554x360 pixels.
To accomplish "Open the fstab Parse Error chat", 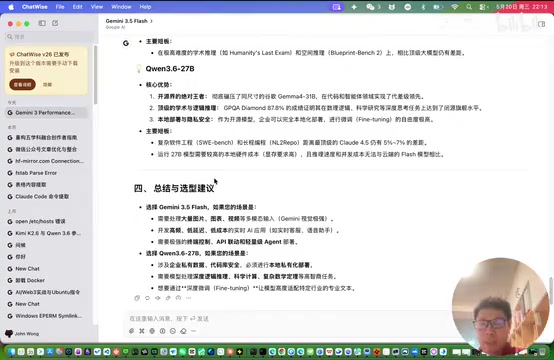I will [x=46, y=173].
